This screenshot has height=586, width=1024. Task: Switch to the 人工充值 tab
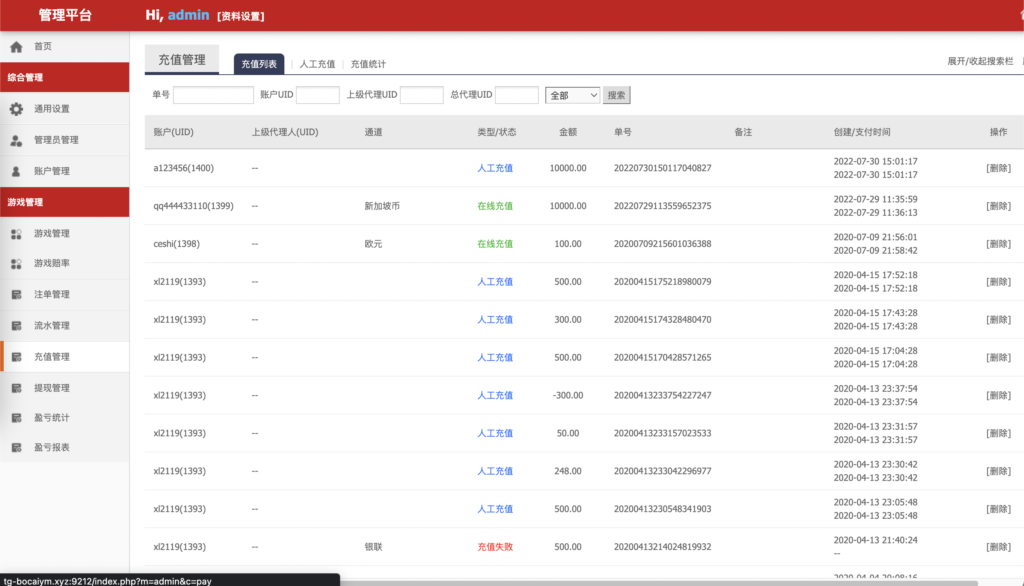point(317,64)
